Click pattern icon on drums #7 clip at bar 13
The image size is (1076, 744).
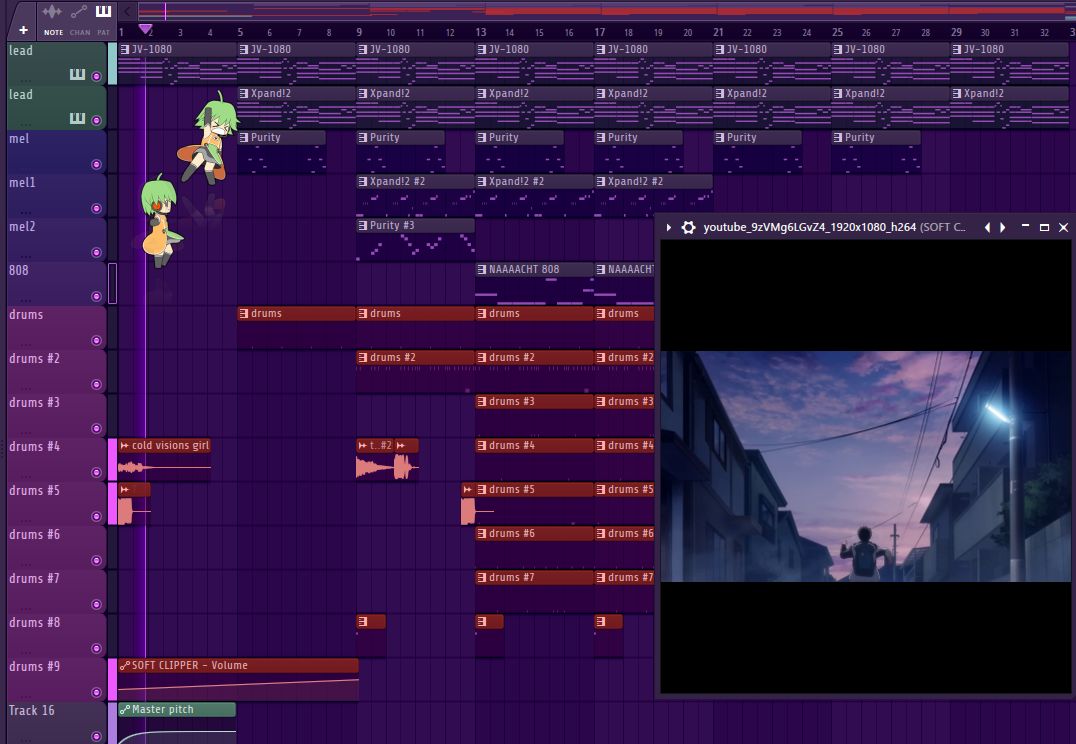482,577
